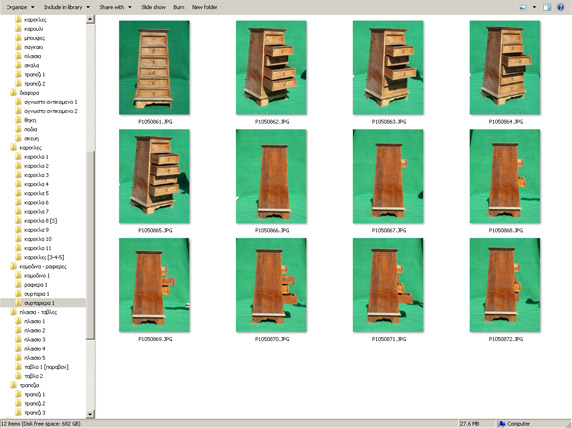This screenshot has width=572, height=428.
Task: Start the Slide show
Action: pyautogui.click(x=153, y=7)
